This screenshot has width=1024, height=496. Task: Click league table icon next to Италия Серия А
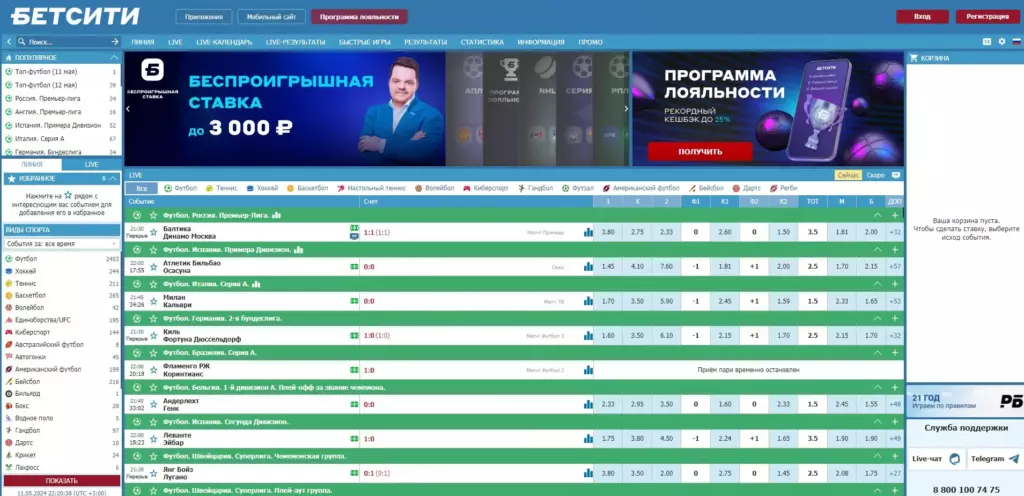click(x=256, y=284)
